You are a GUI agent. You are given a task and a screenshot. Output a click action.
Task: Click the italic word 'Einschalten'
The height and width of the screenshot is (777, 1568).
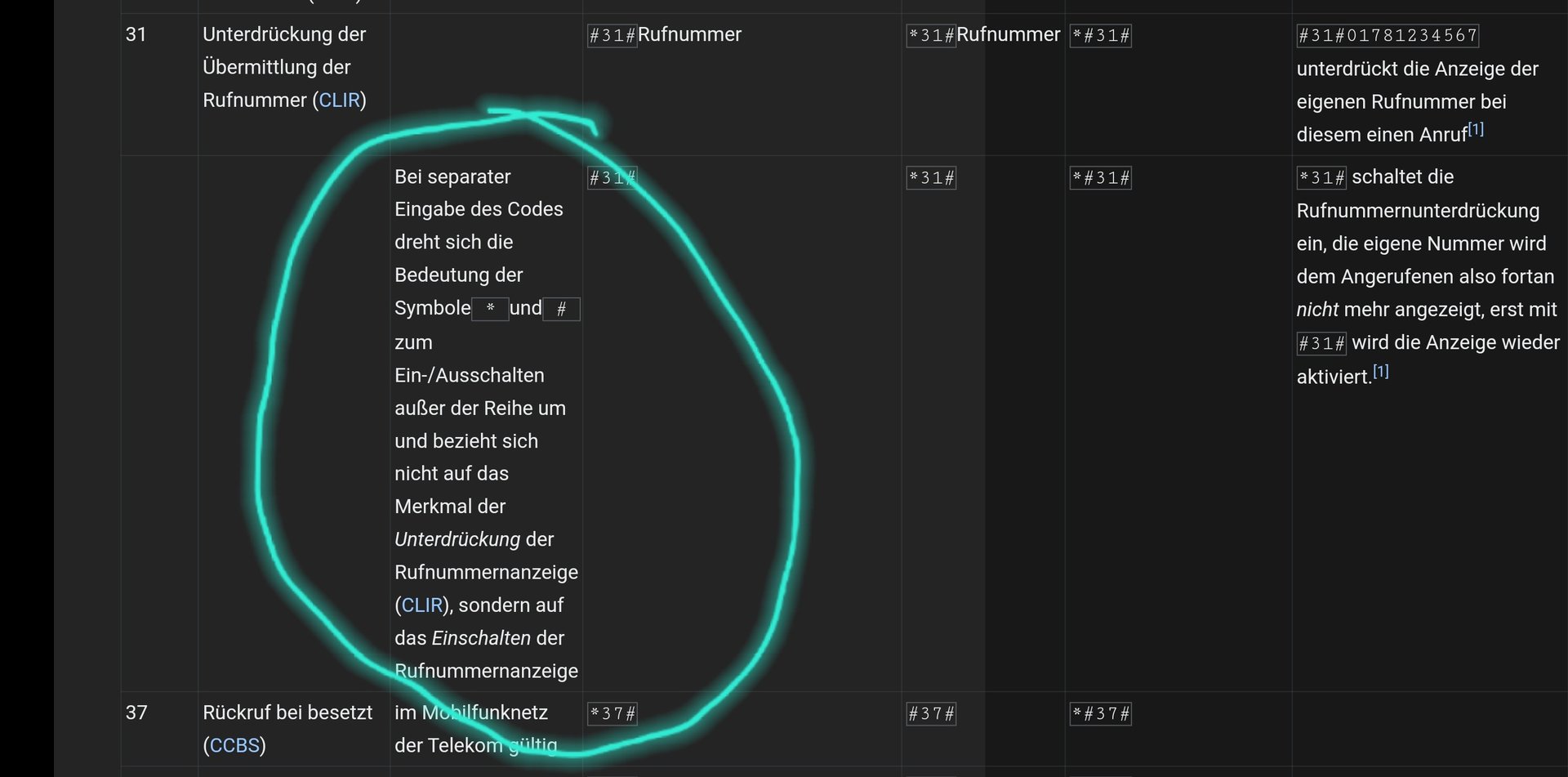481,638
